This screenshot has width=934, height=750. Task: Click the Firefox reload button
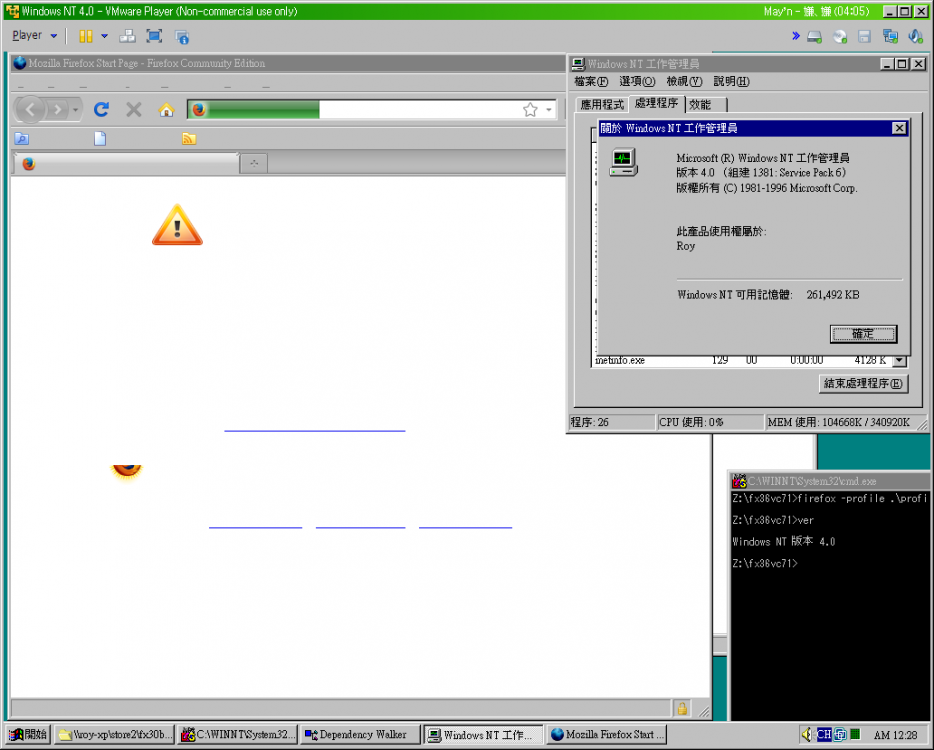pyautogui.click(x=101, y=110)
